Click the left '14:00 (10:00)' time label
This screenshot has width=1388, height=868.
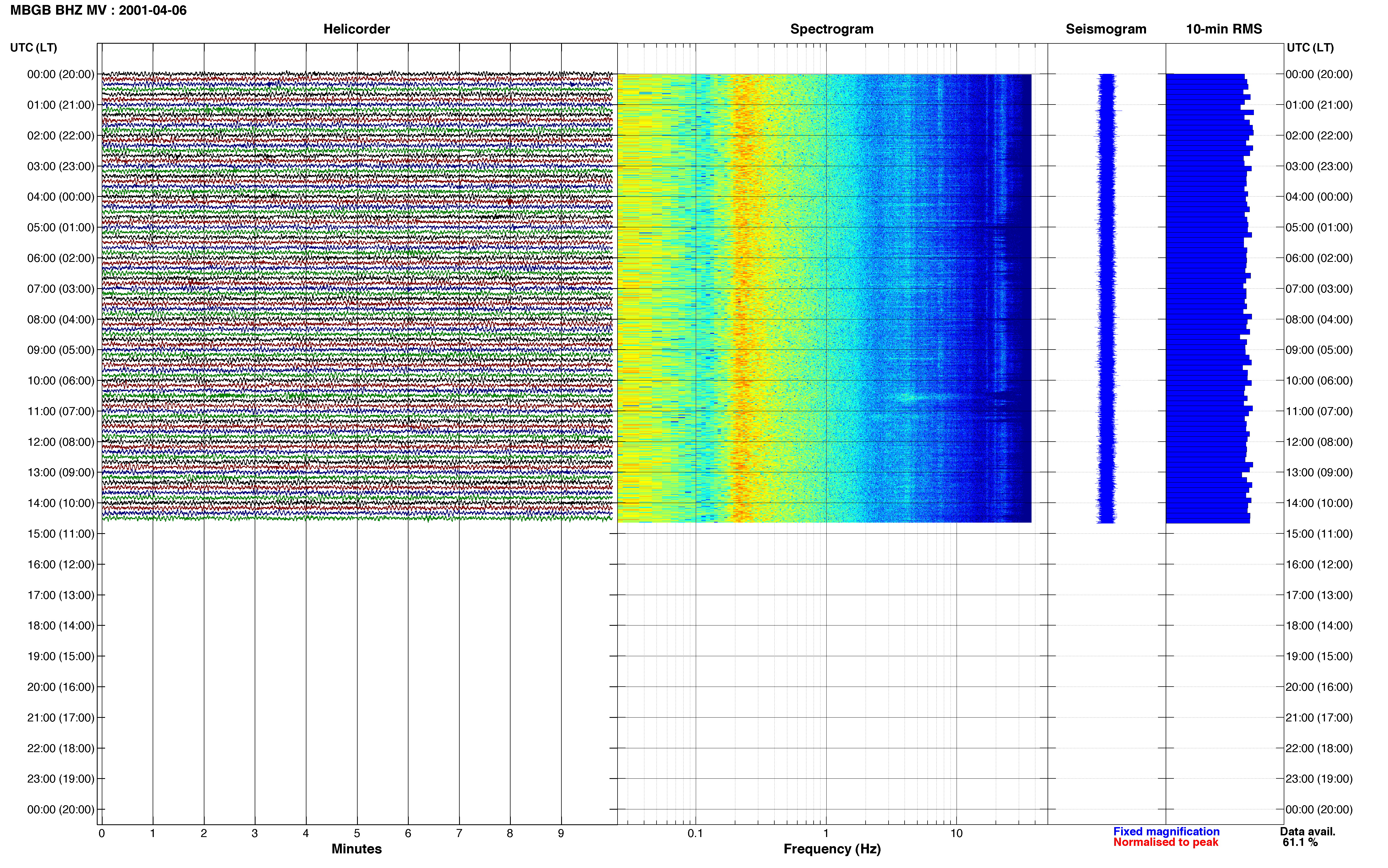(61, 503)
